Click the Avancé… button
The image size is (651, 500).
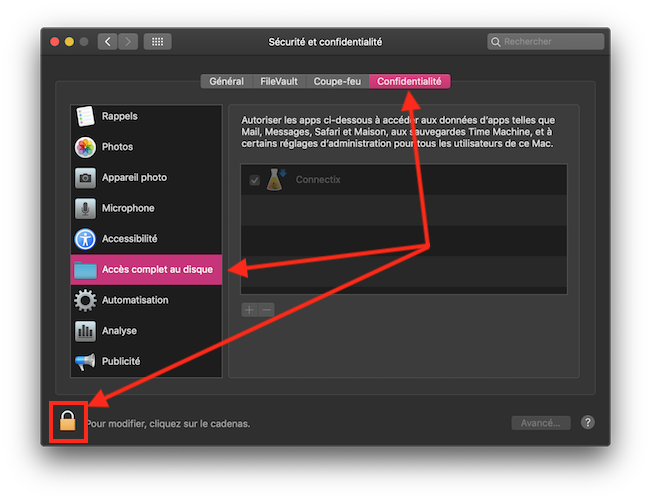click(x=541, y=423)
